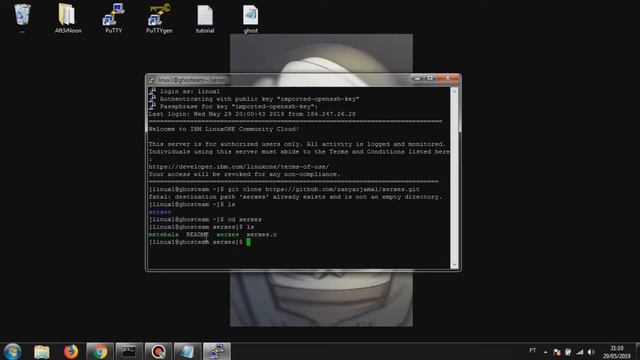Click the power status tray icon
The height and width of the screenshot is (360, 640).
(568, 352)
